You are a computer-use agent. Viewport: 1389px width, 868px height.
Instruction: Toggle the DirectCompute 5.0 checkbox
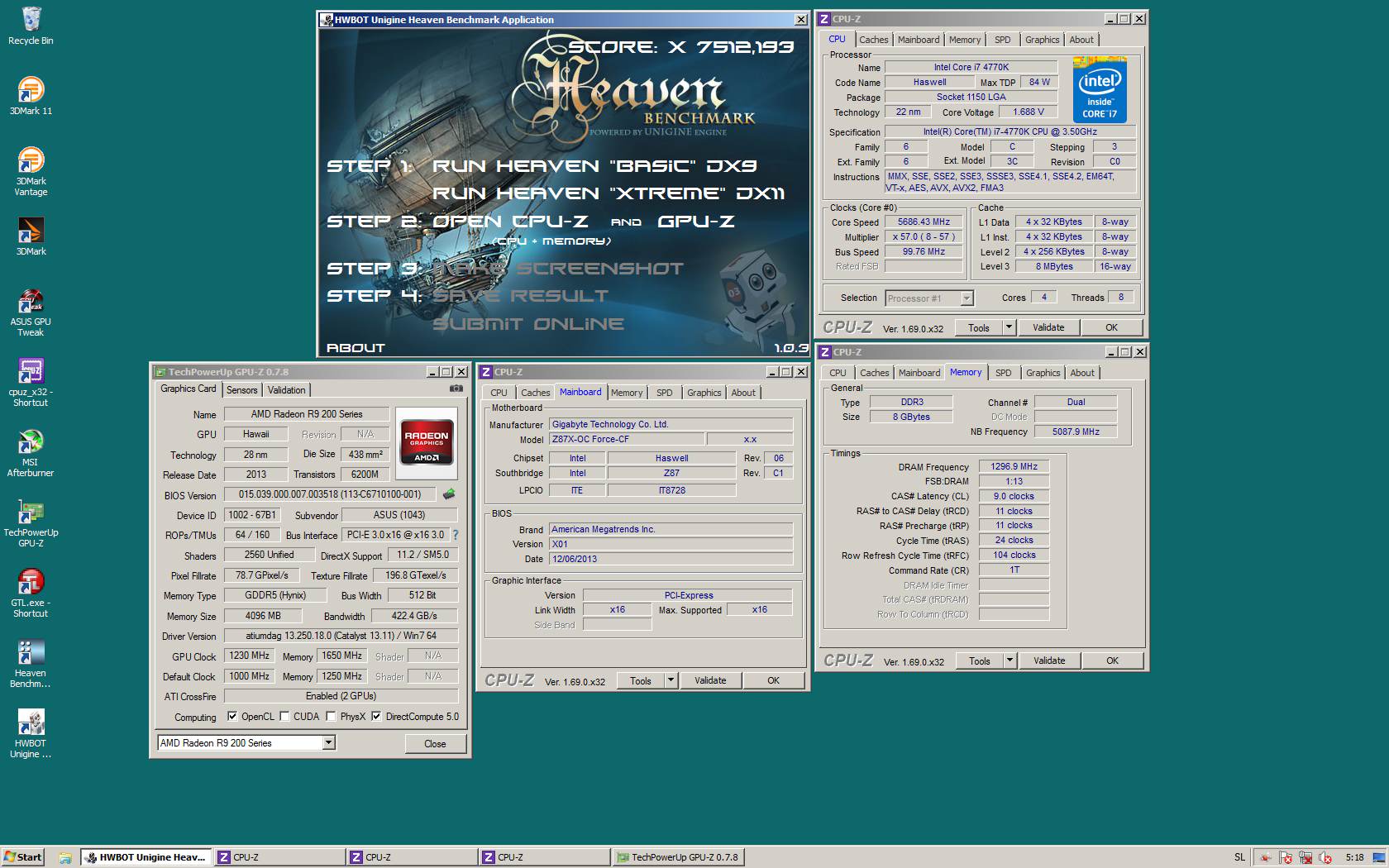point(376,717)
